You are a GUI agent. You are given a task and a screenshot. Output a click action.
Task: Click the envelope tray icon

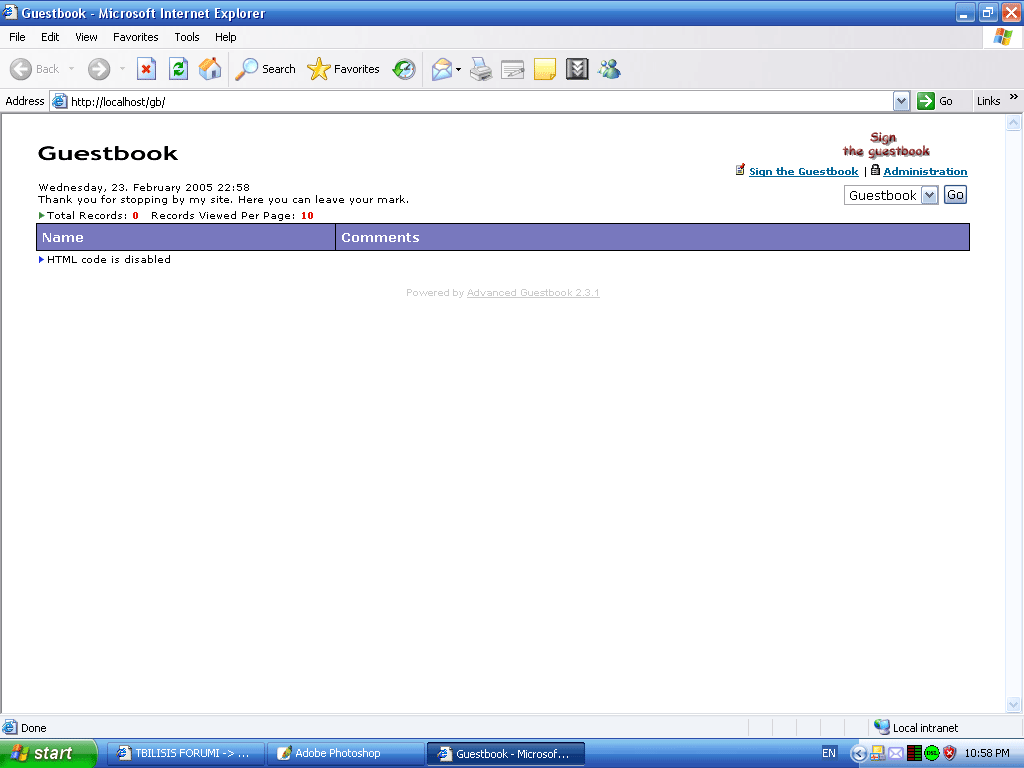click(x=895, y=754)
